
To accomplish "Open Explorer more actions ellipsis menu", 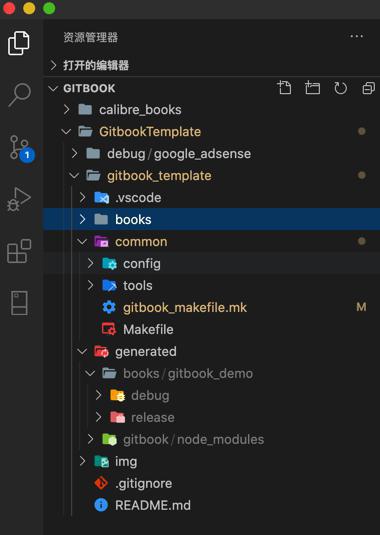I will pos(356,36).
